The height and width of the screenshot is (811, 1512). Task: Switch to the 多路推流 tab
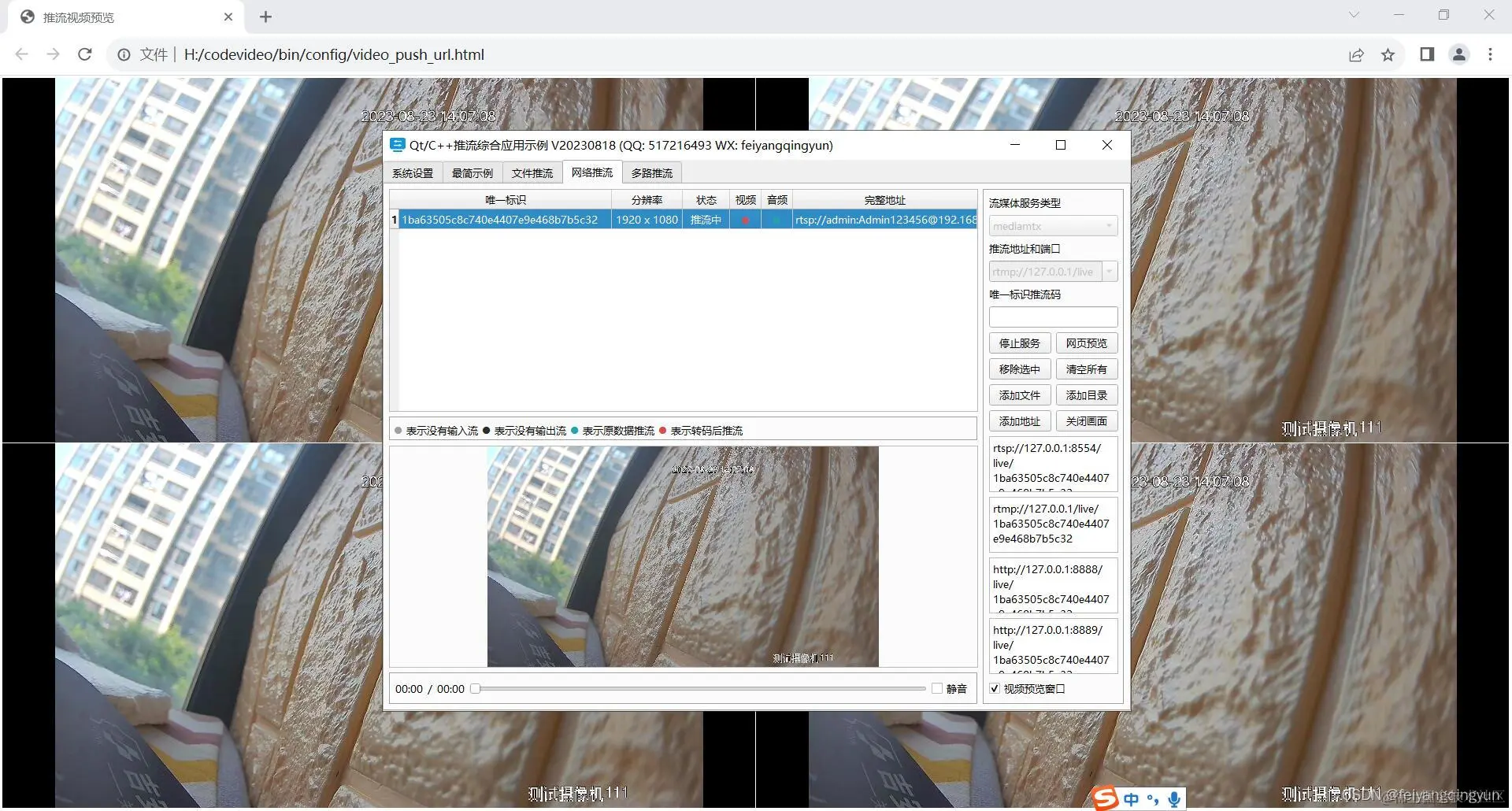click(652, 173)
